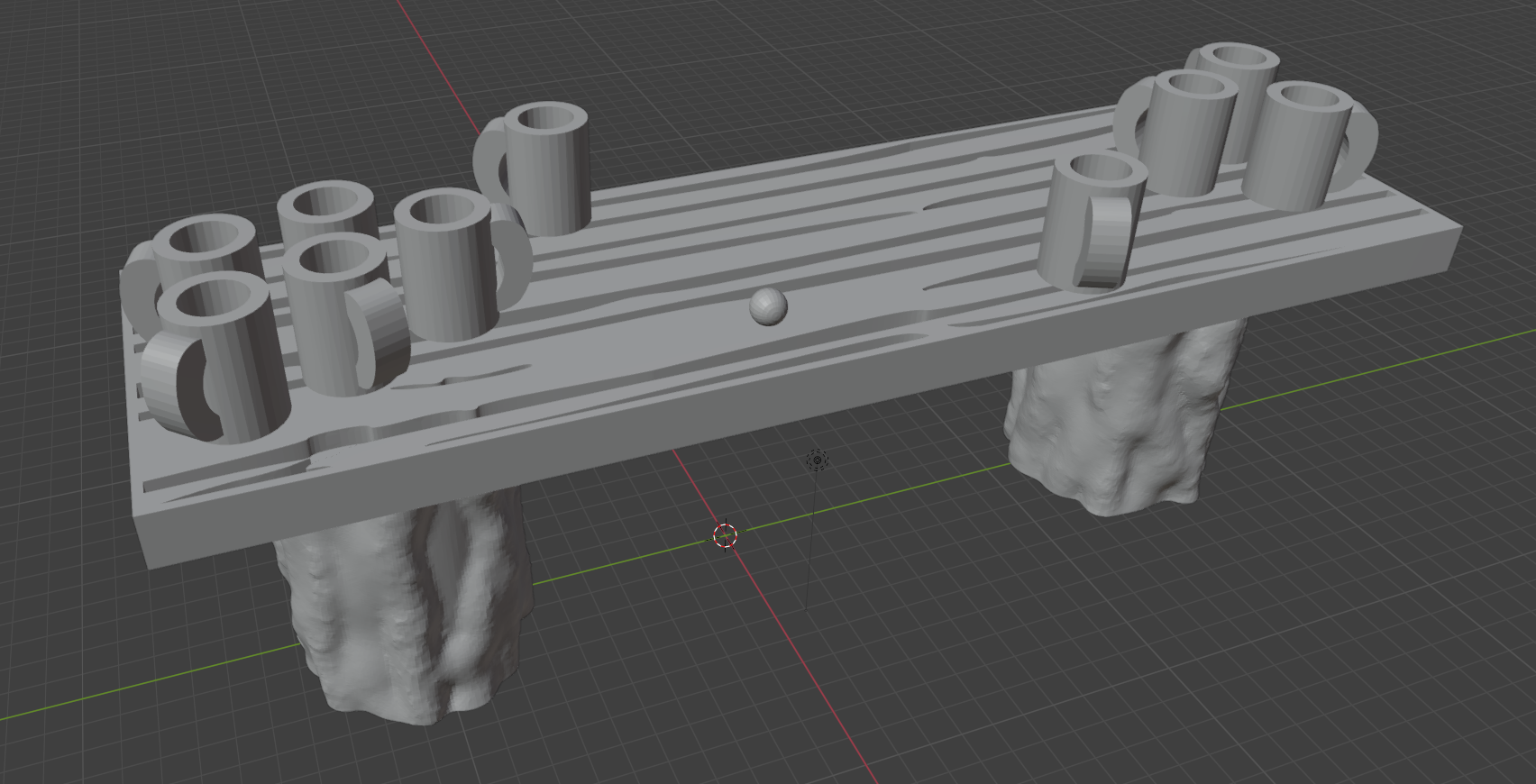Select the small sphere on the tabletop

point(768,306)
